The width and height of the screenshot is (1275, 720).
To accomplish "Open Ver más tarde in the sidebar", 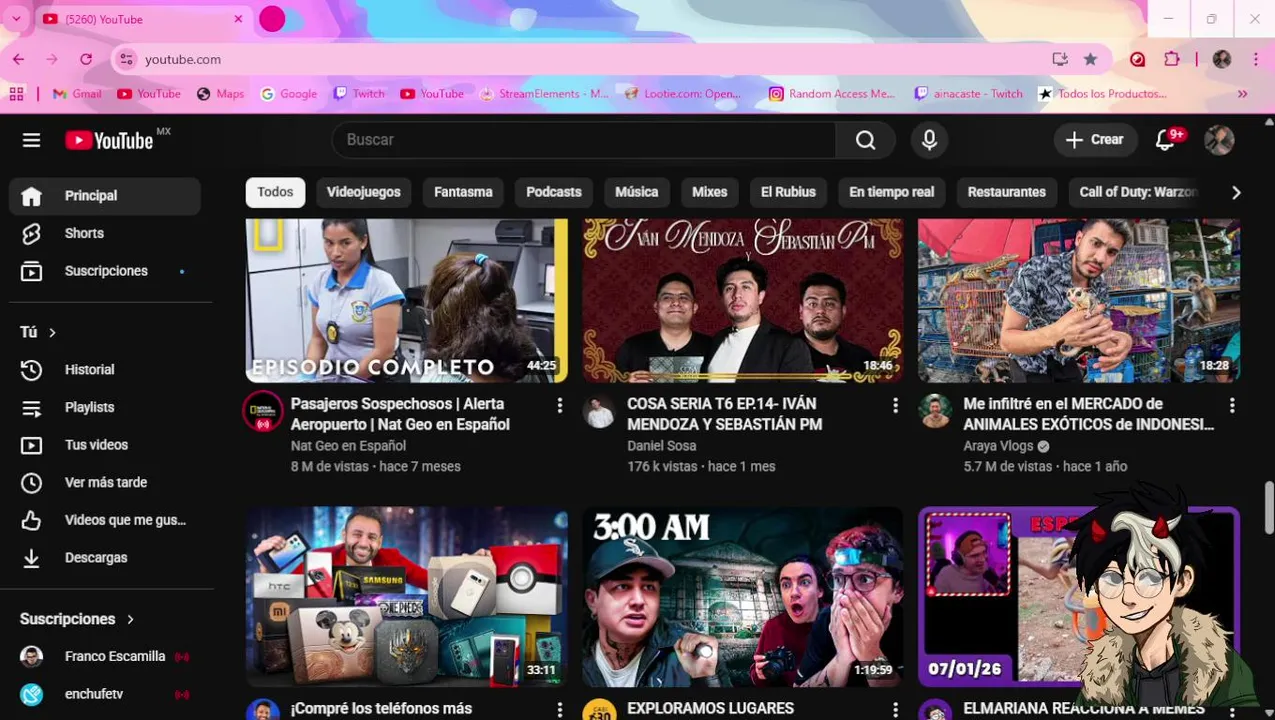I will (x=105, y=482).
